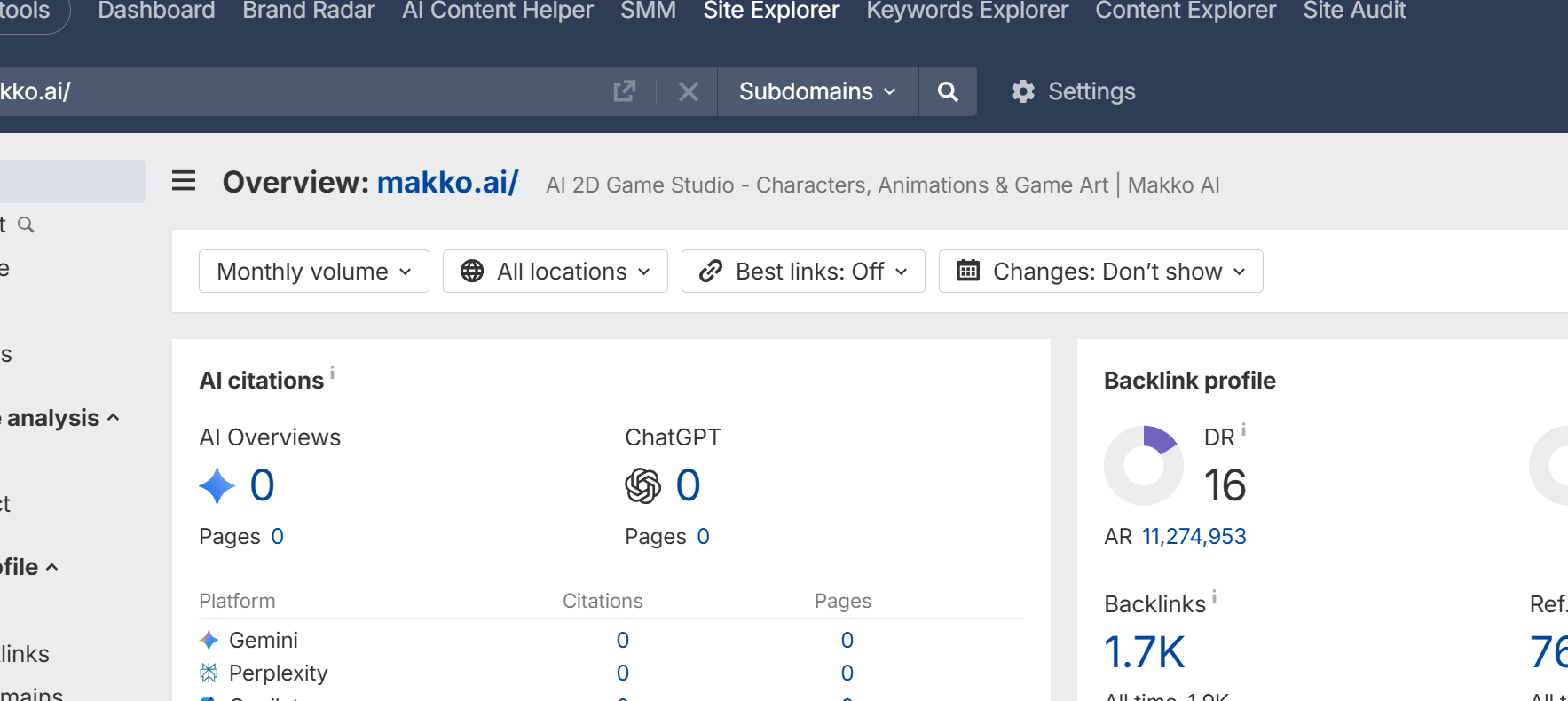This screenshot has height=701, width=1568.
Task: Open the Subdomains mode dropdown
Action: (817, 91)
